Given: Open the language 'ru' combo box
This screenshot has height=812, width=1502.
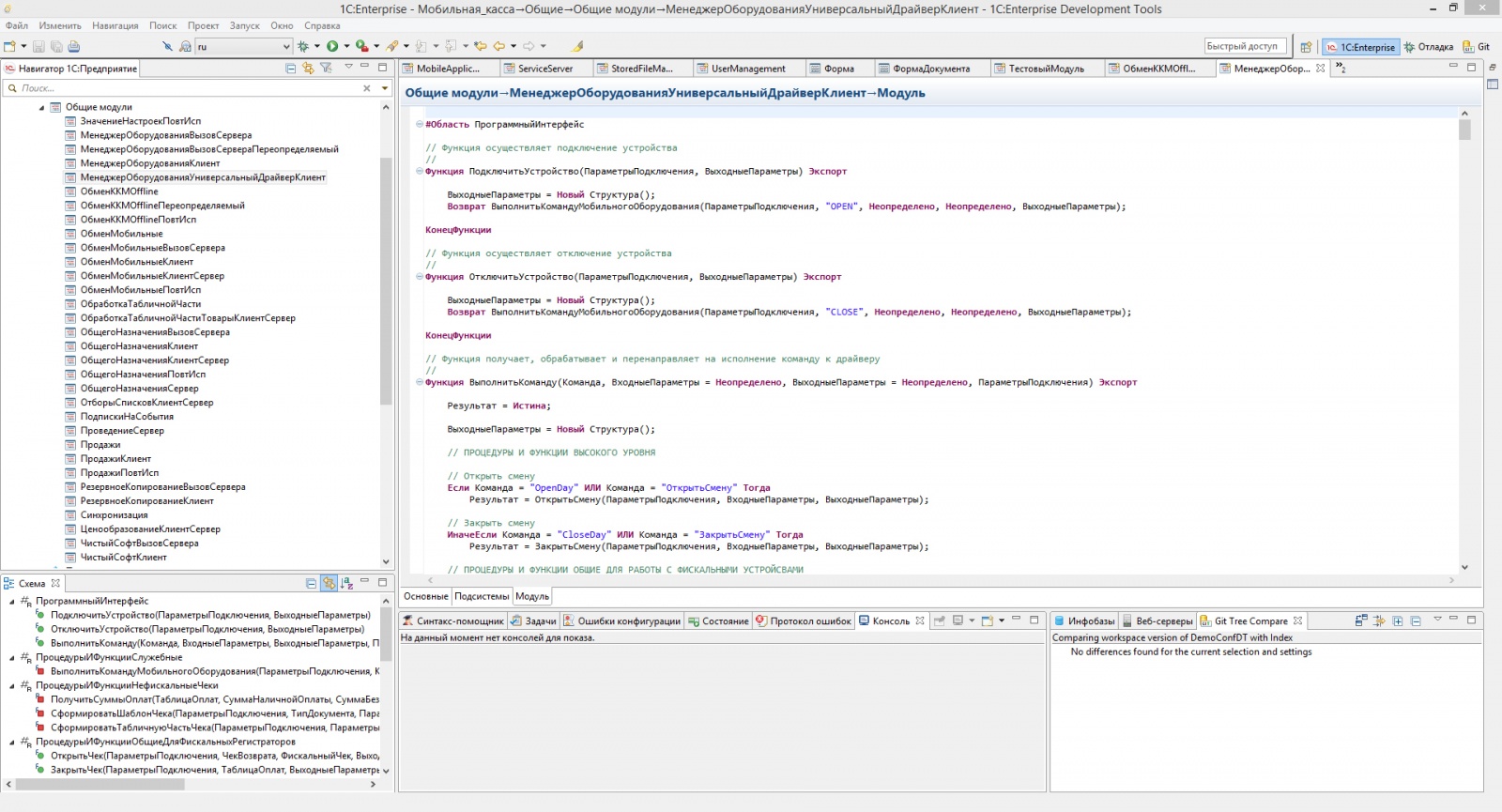Looking at the screenshot, I should pyautogui.click(x=244, y=46).
